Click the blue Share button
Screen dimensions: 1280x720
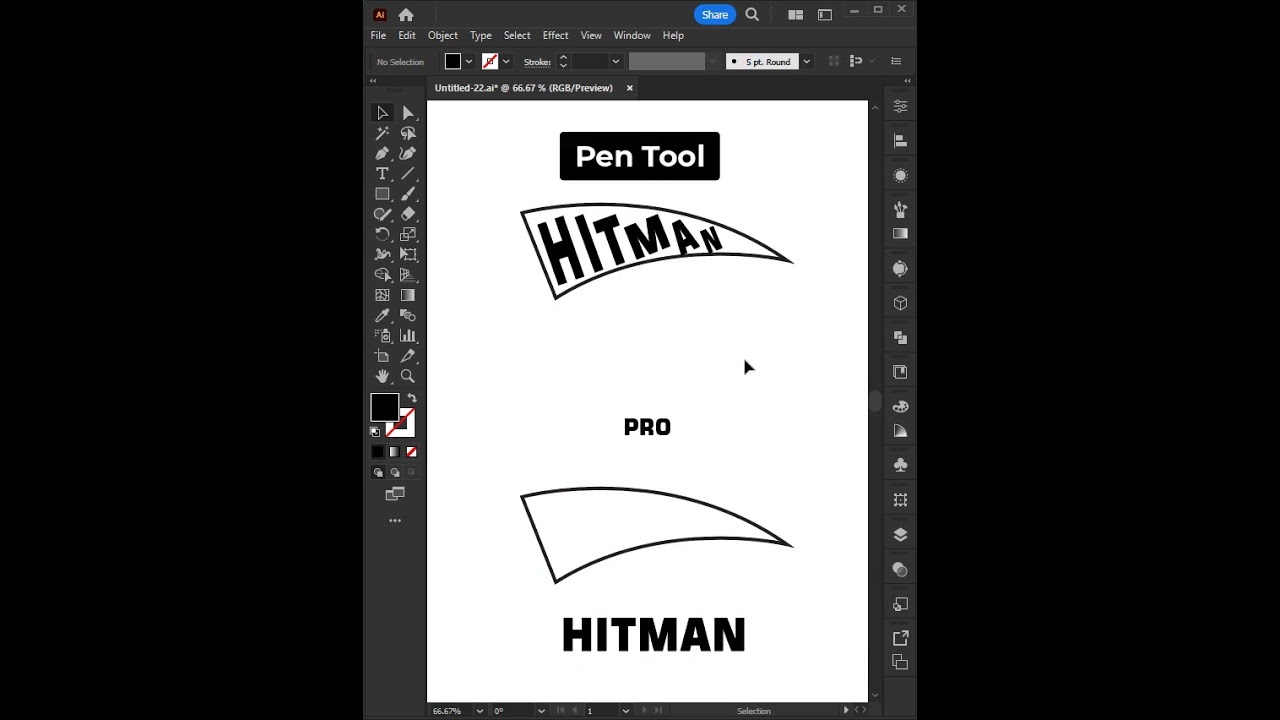[715, 15]
